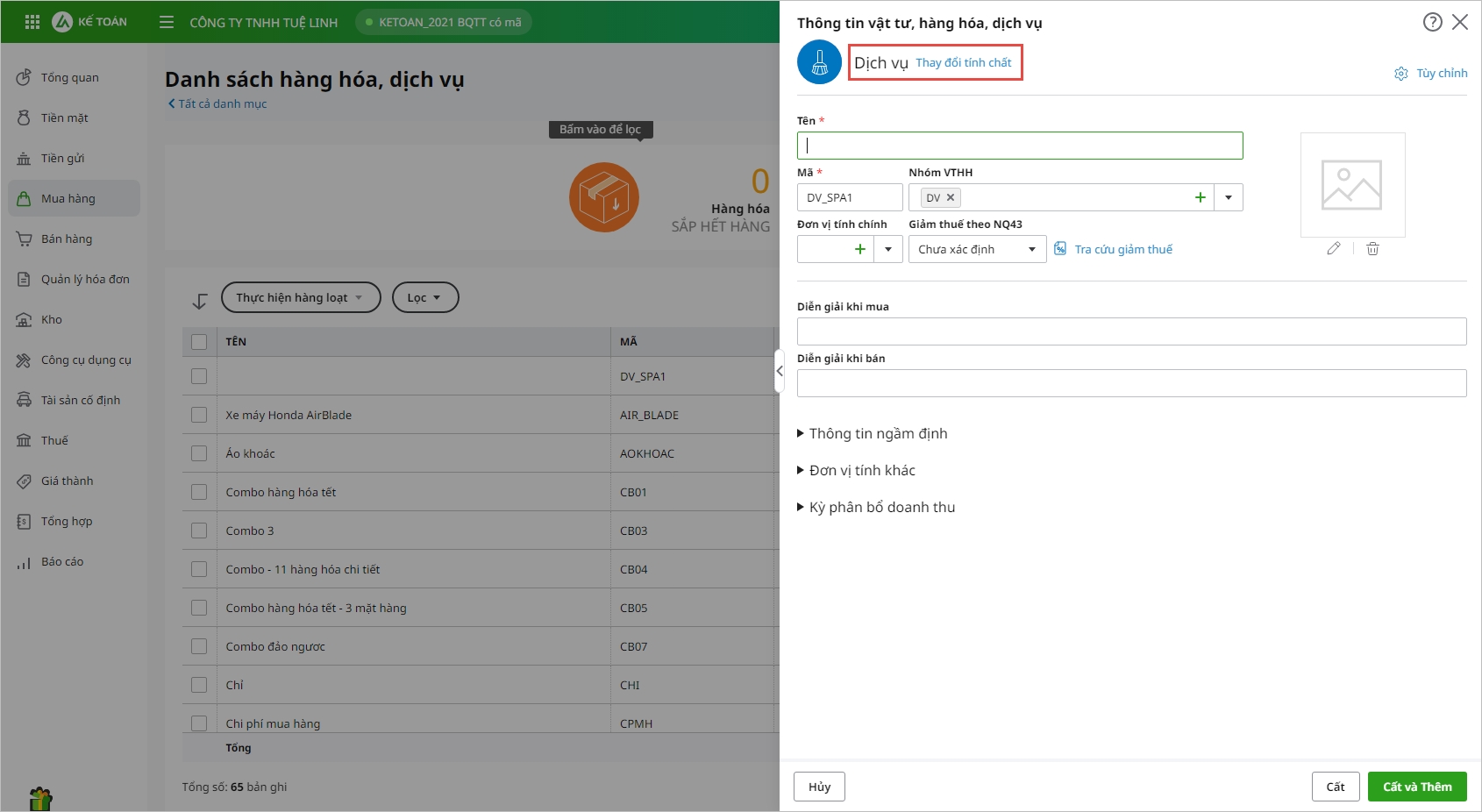Toggle the select-all checkbox in table header
Screen dimensions: 1482x812
199,342
